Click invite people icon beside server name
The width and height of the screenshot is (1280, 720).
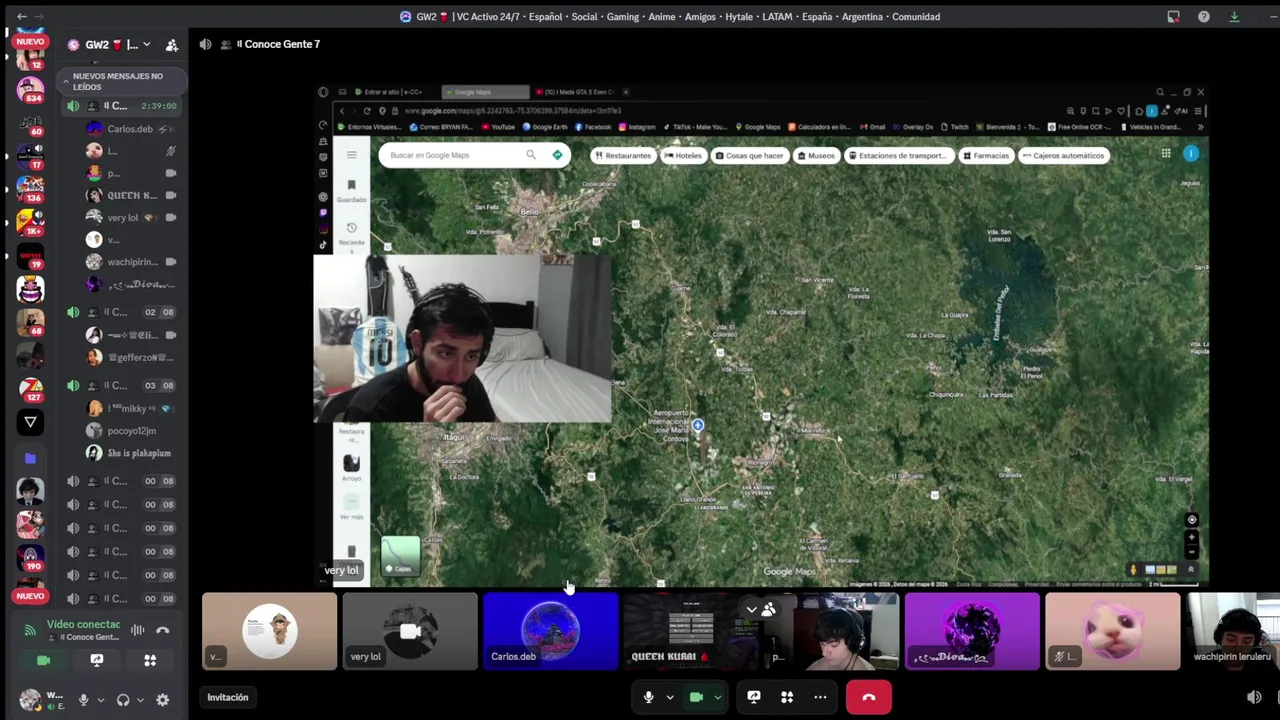172,44
